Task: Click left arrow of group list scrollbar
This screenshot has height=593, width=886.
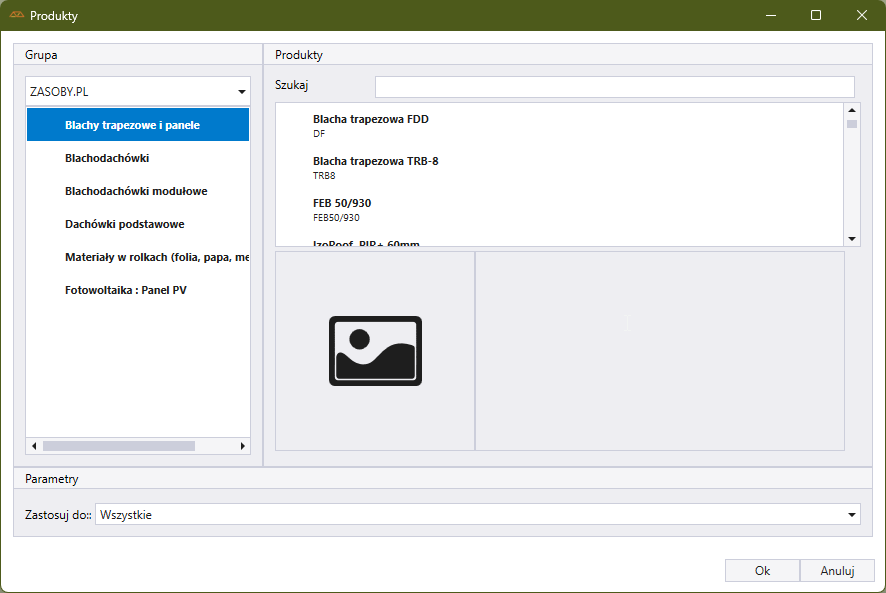Action: click(x=34, y=446)
